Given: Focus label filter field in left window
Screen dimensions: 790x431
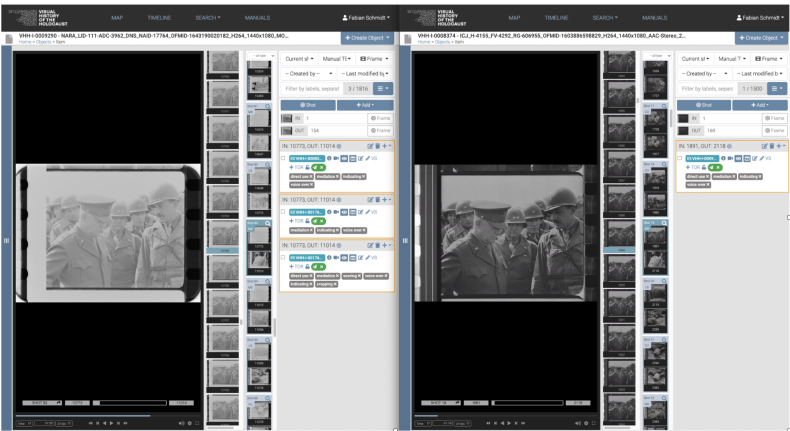Looking at the screenshot, I should [312, 89].
